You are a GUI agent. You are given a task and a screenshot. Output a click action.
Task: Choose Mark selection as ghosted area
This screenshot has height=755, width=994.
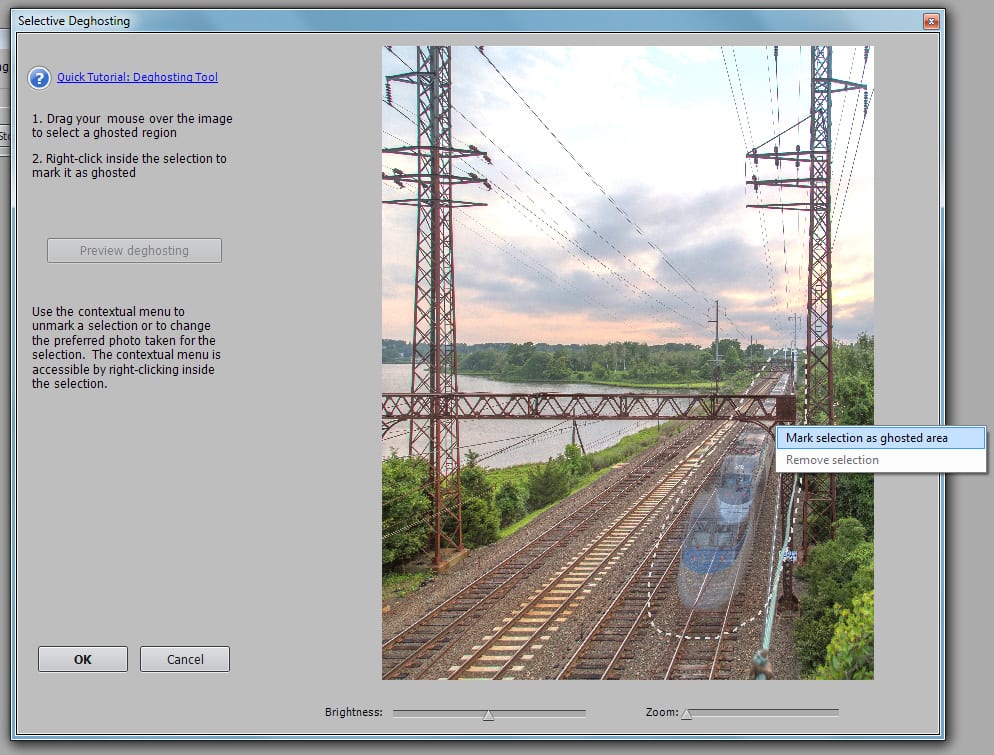tap(866, 438)
